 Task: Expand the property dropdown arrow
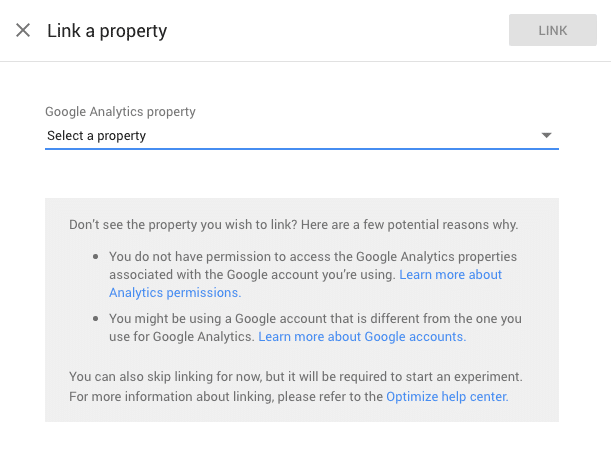point(546,135)
